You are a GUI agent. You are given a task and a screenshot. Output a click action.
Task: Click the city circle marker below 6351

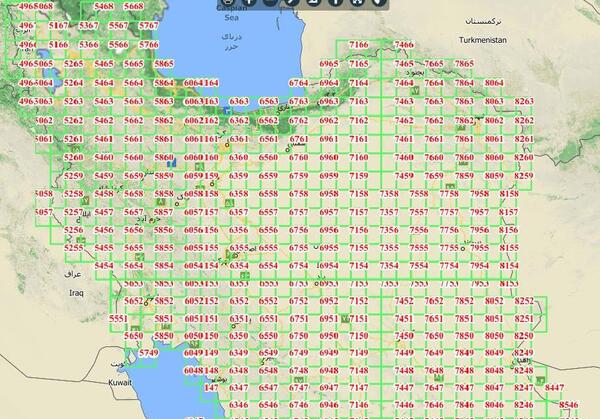tap(233, 326)
